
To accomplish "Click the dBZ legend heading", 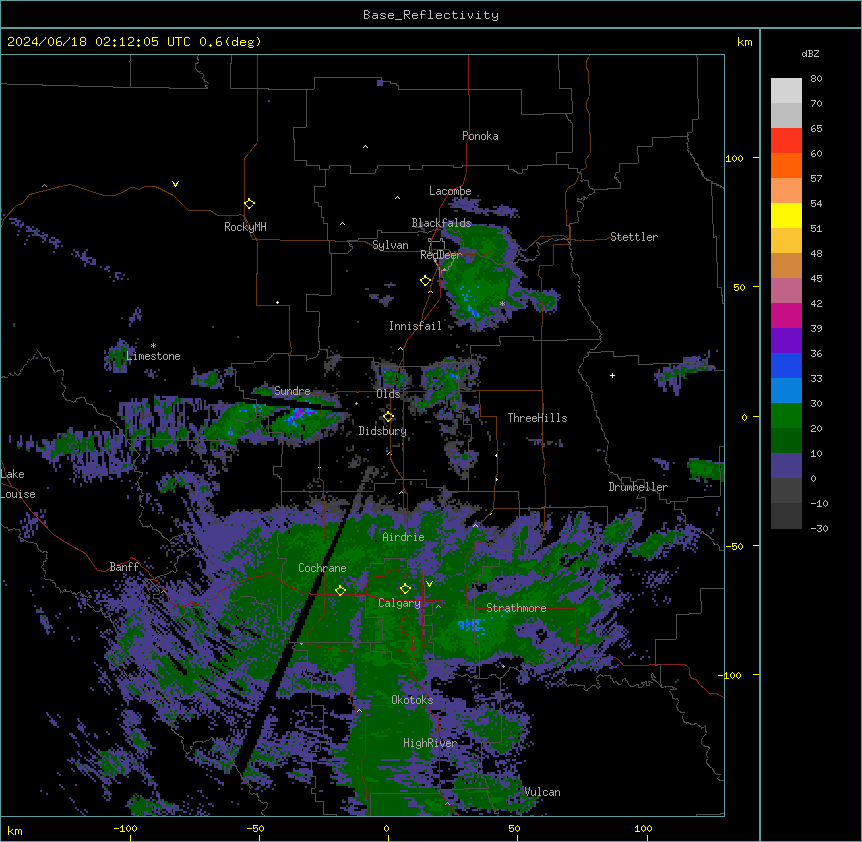I will 810,54.
